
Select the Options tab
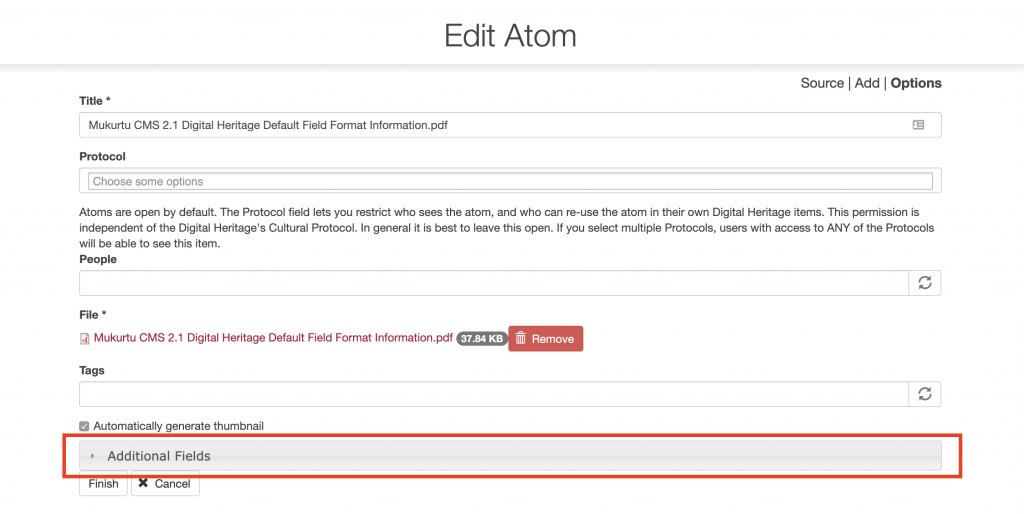click(916, 83)
